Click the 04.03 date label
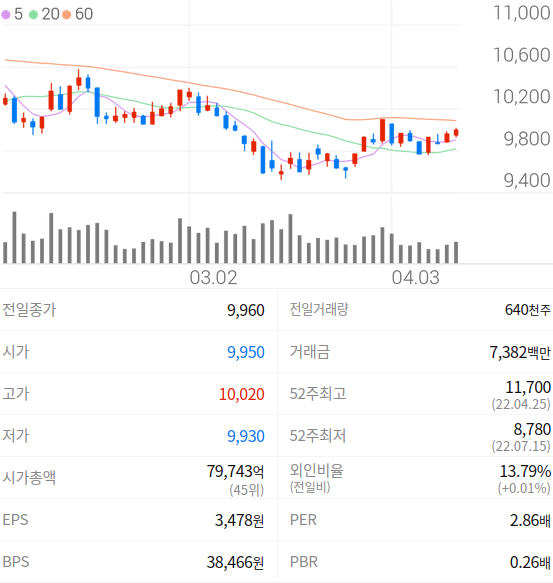 coord(415,278)
